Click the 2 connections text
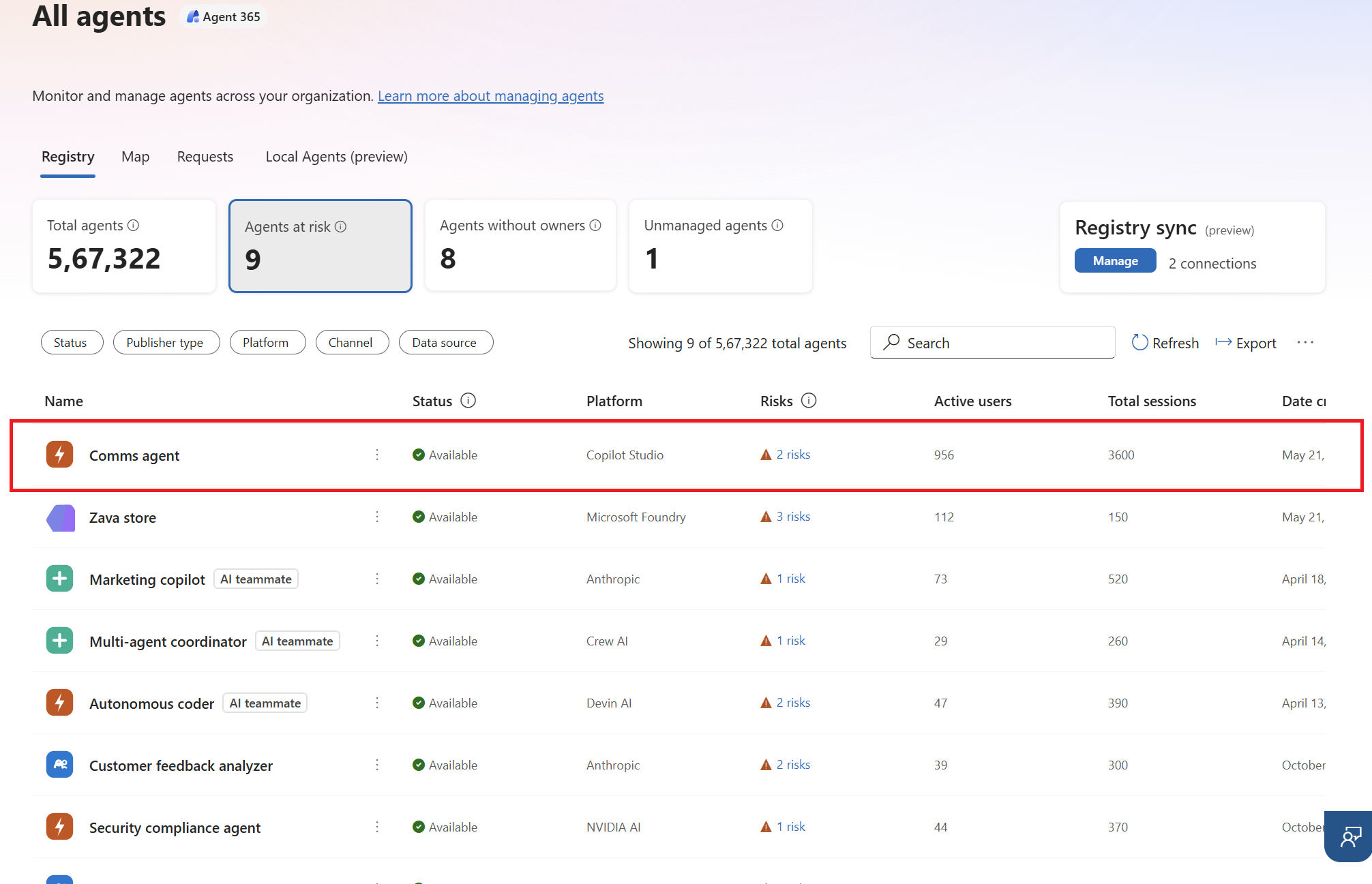 (1212, 263)
